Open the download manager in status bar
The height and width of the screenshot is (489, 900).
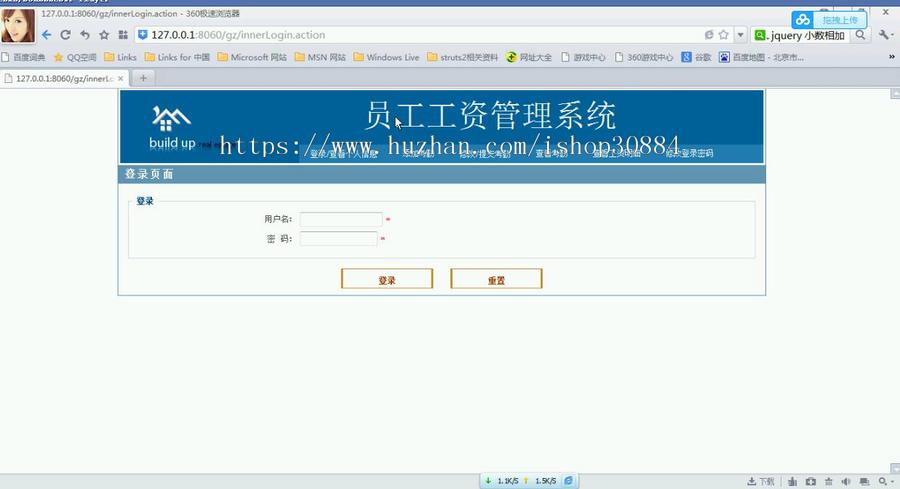tap(761, 481)
